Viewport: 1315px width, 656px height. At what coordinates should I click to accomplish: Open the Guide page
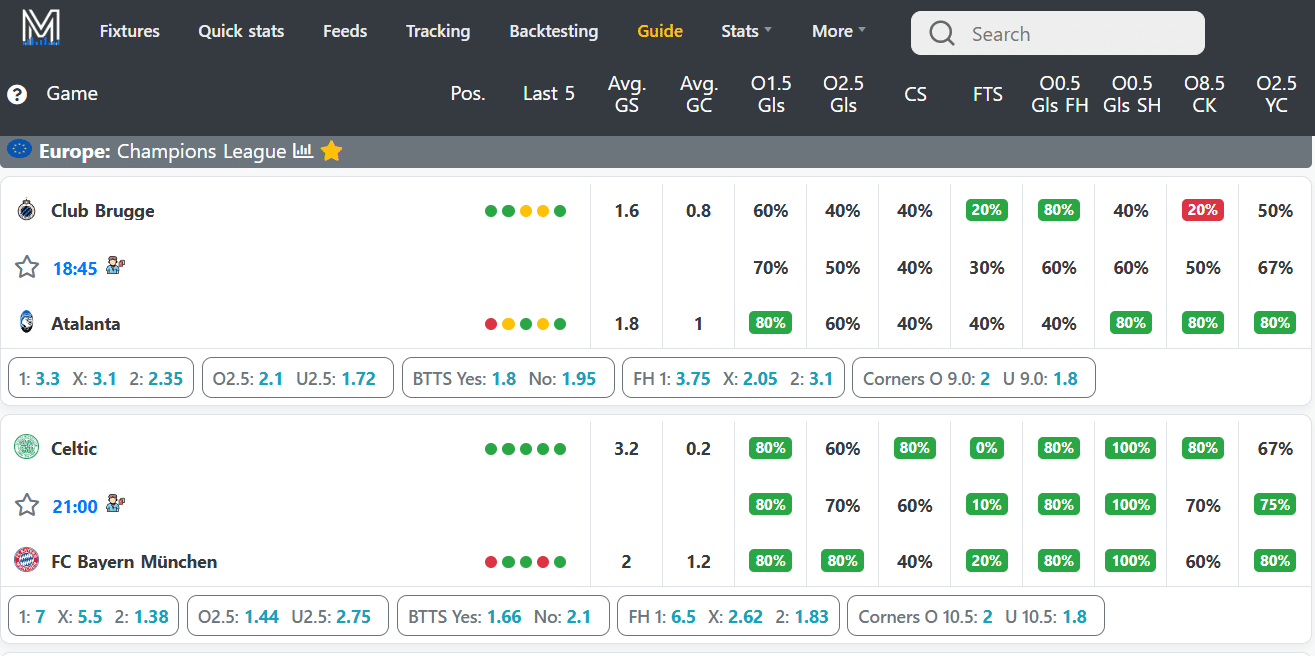660,31
